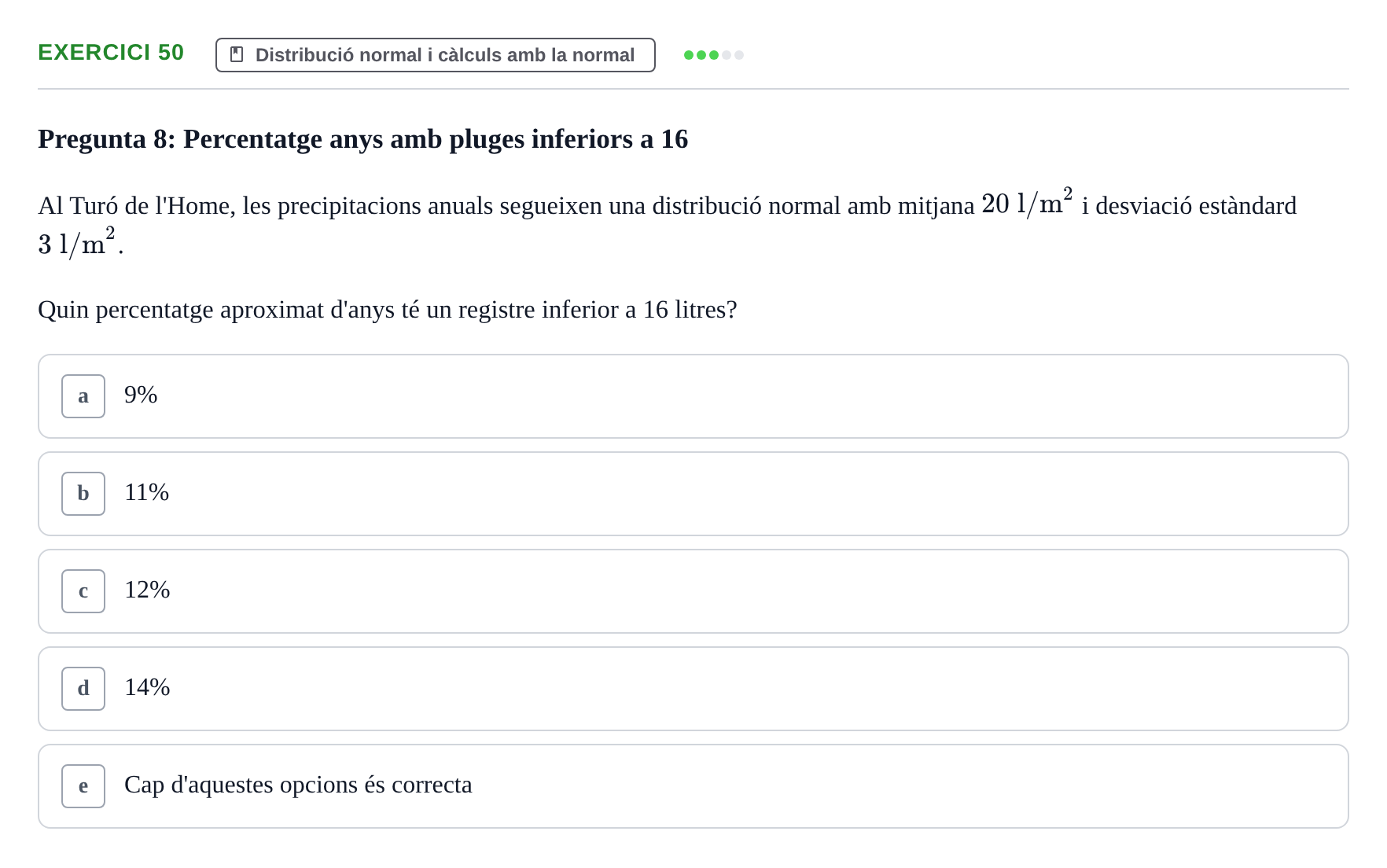Click the fourth grey difficulty dot

click(x=727, y=55)
